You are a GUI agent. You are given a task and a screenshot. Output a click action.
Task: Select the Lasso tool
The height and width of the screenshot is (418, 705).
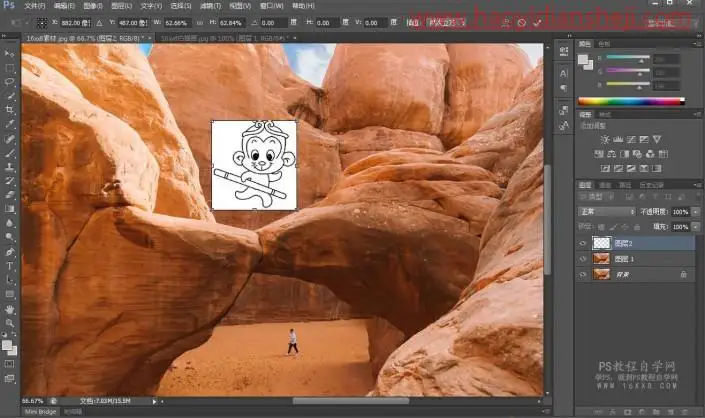point(9,82)
